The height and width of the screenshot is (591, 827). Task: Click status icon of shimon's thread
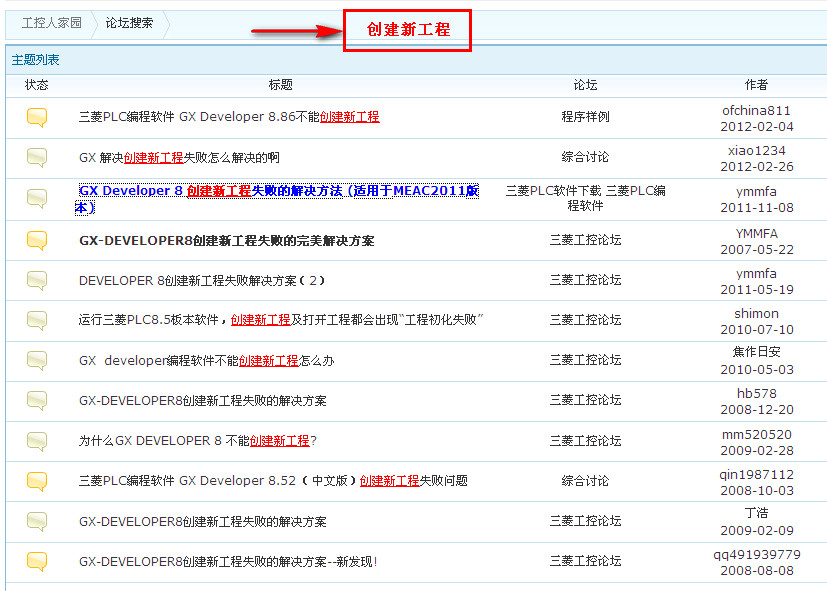click(x=36, y=320)
